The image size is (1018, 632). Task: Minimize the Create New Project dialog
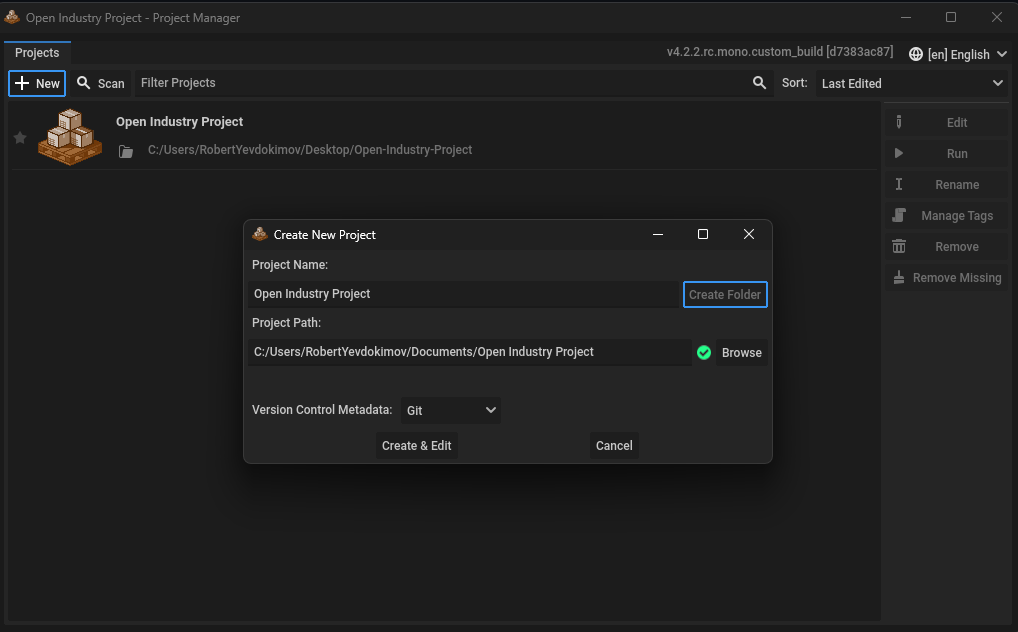coord(658,234)
